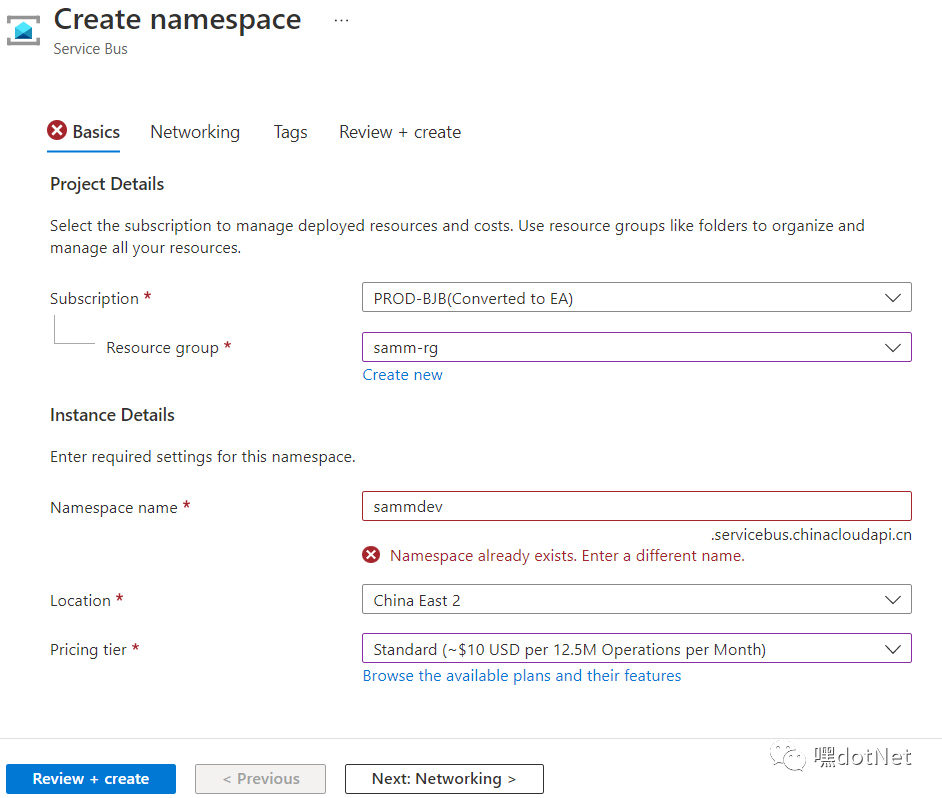
Task: Click the Location field label
Action: (81, 600)
